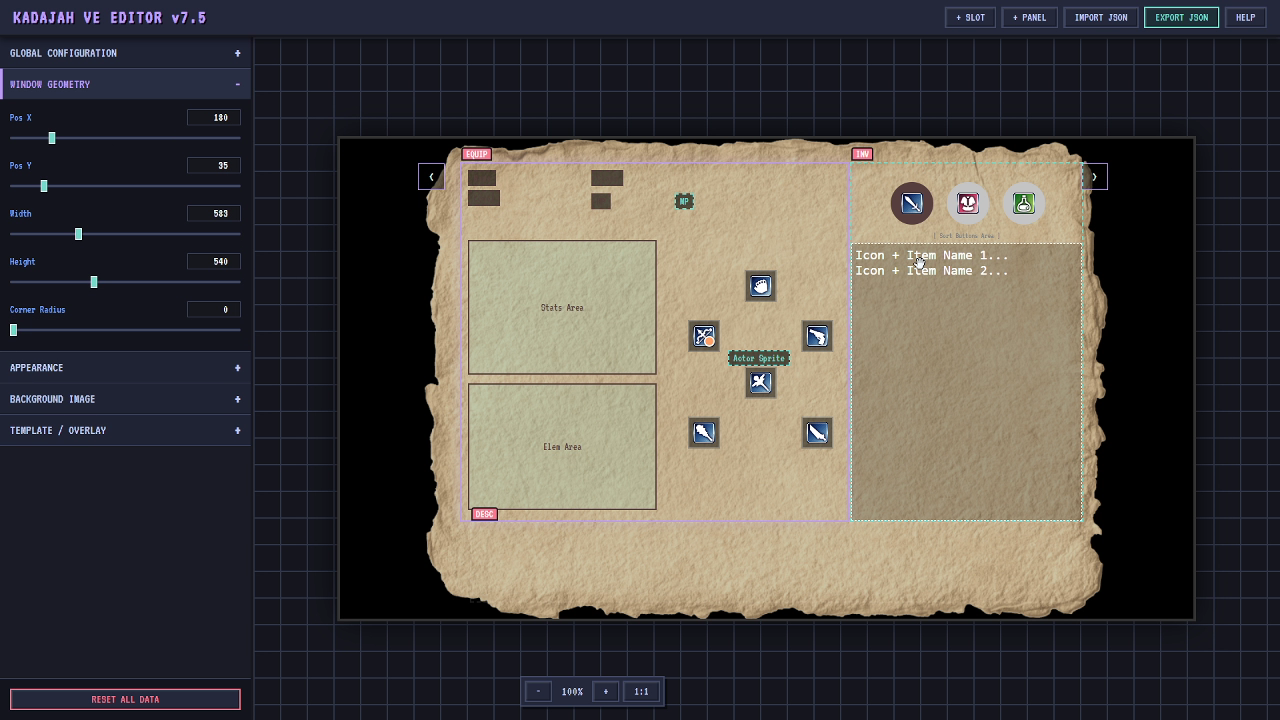Go to previous page with left arrow

click(x=431, y=176)
